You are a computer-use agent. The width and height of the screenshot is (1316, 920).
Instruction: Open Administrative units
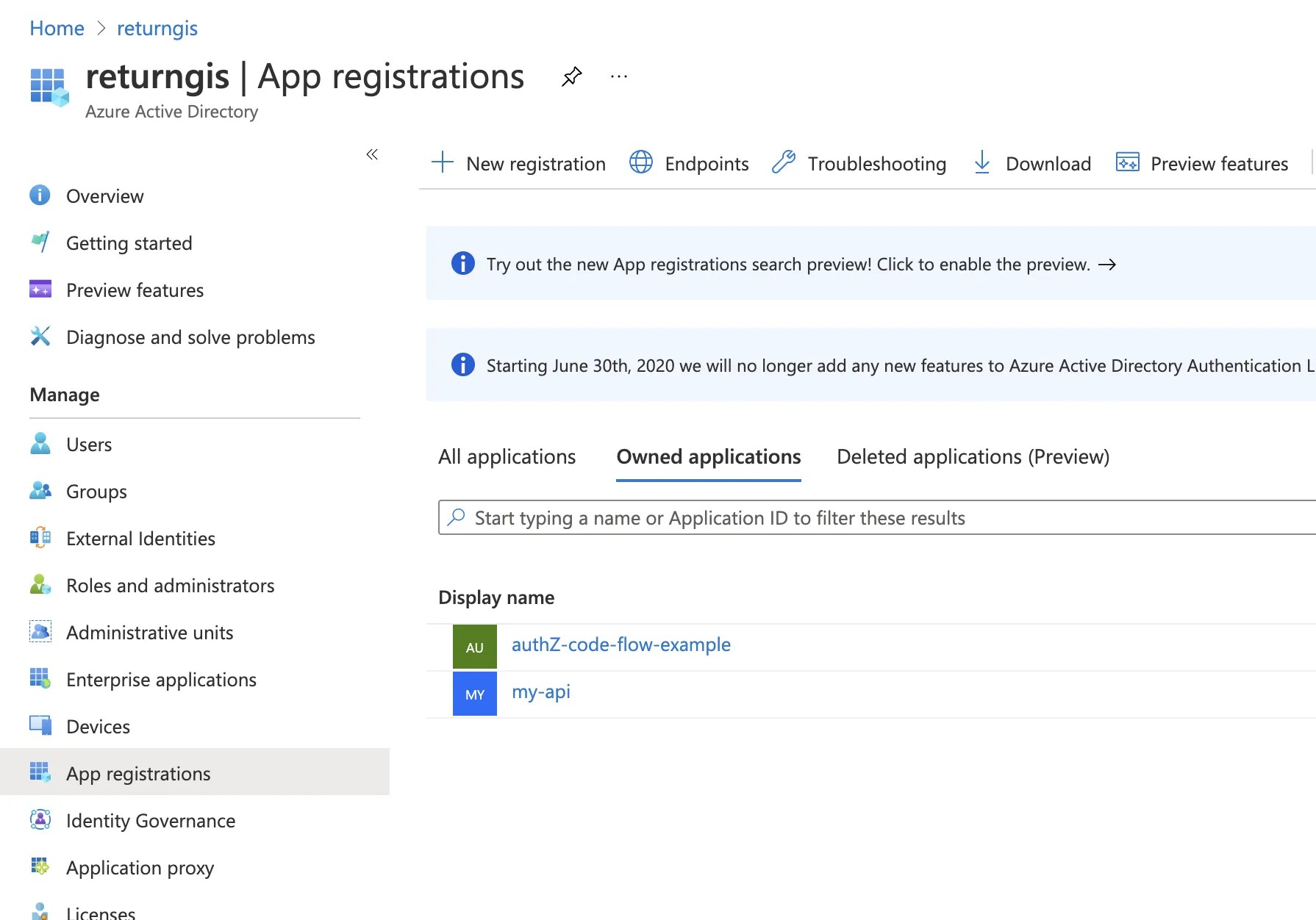pos(149,633)
